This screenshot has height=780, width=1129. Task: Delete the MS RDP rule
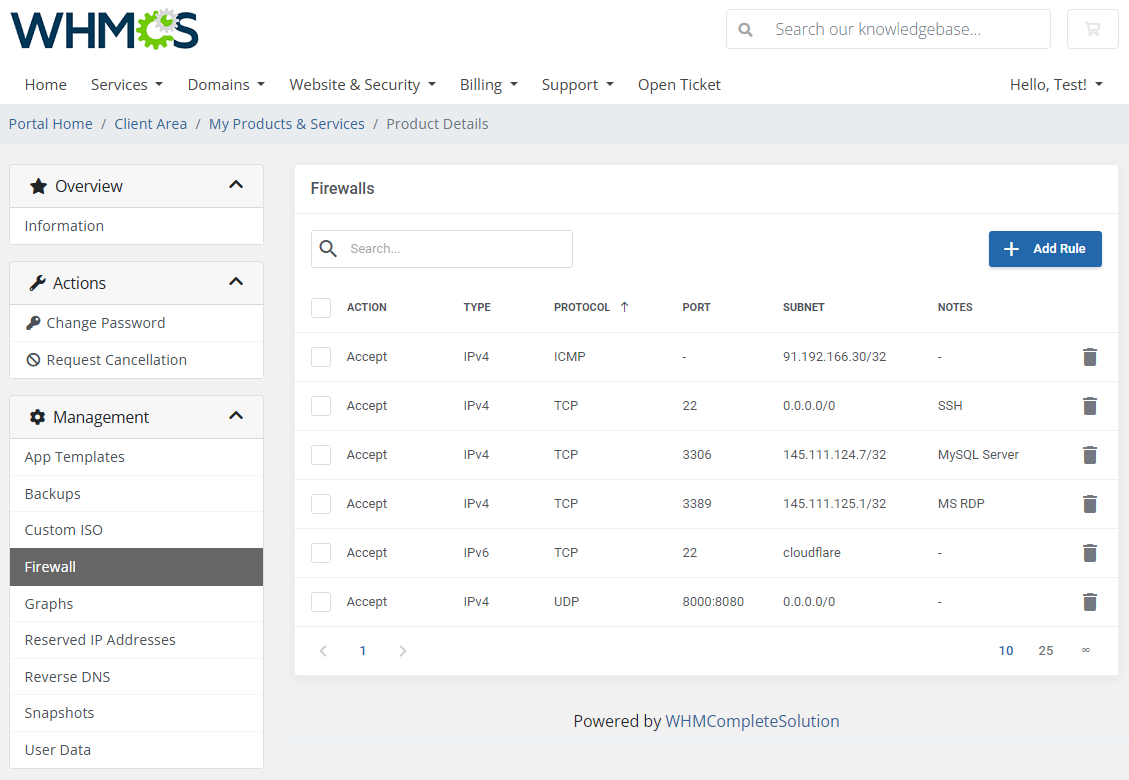[1089, 503]
